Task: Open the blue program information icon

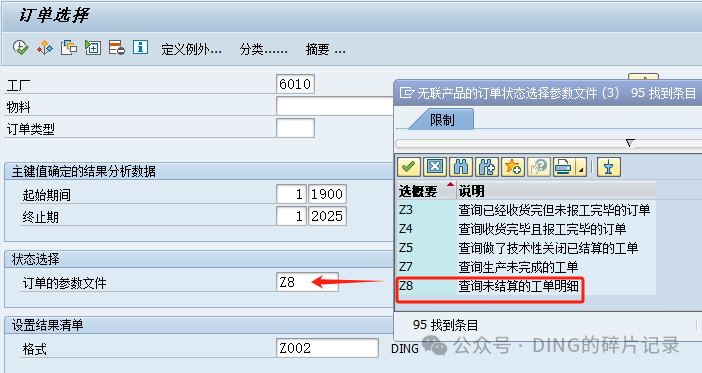Action: (141, 47)
